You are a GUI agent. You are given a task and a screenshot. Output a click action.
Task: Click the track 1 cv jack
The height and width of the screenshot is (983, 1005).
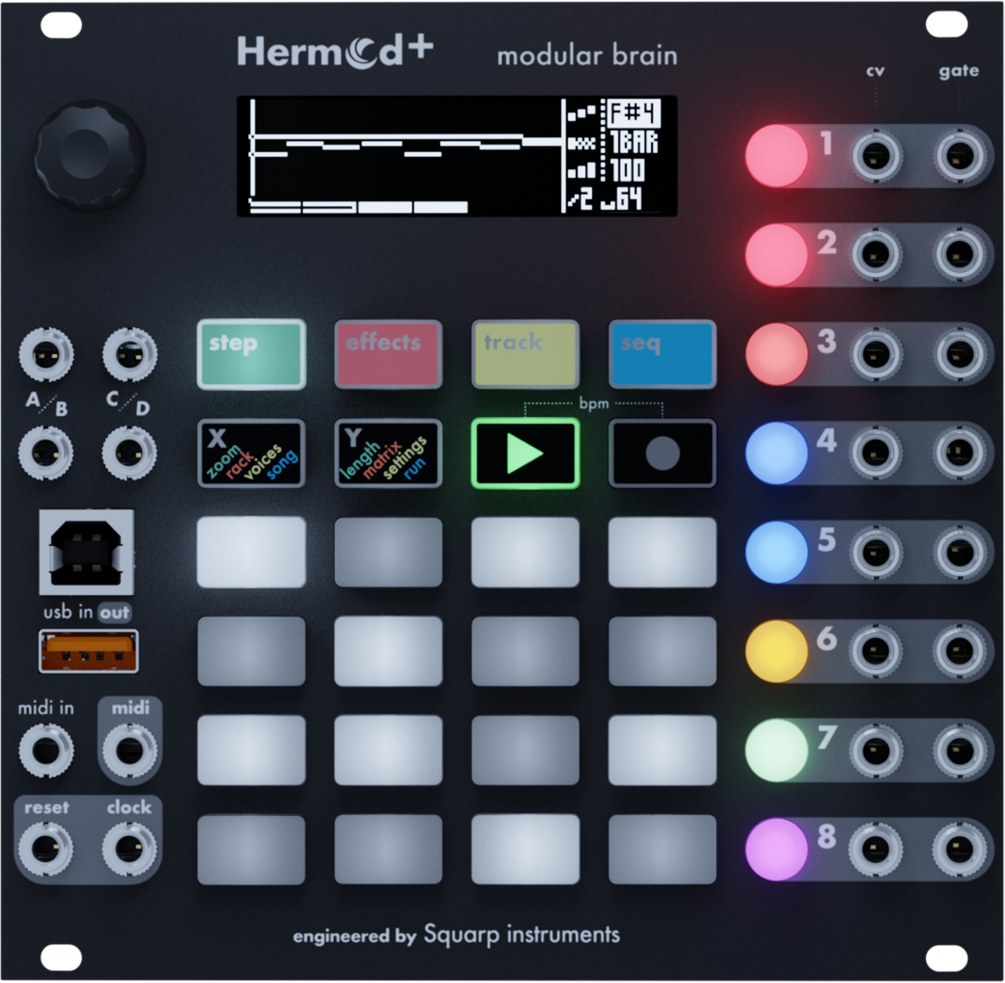tap(876, 156)
